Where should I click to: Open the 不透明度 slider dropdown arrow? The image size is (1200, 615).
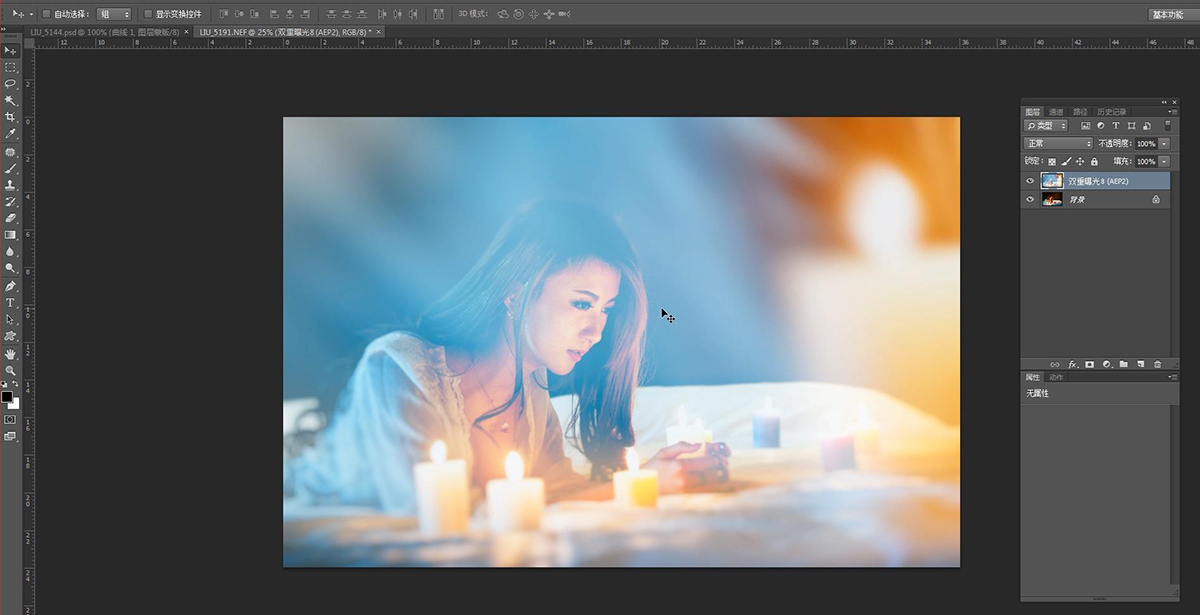click(1165, 144)
